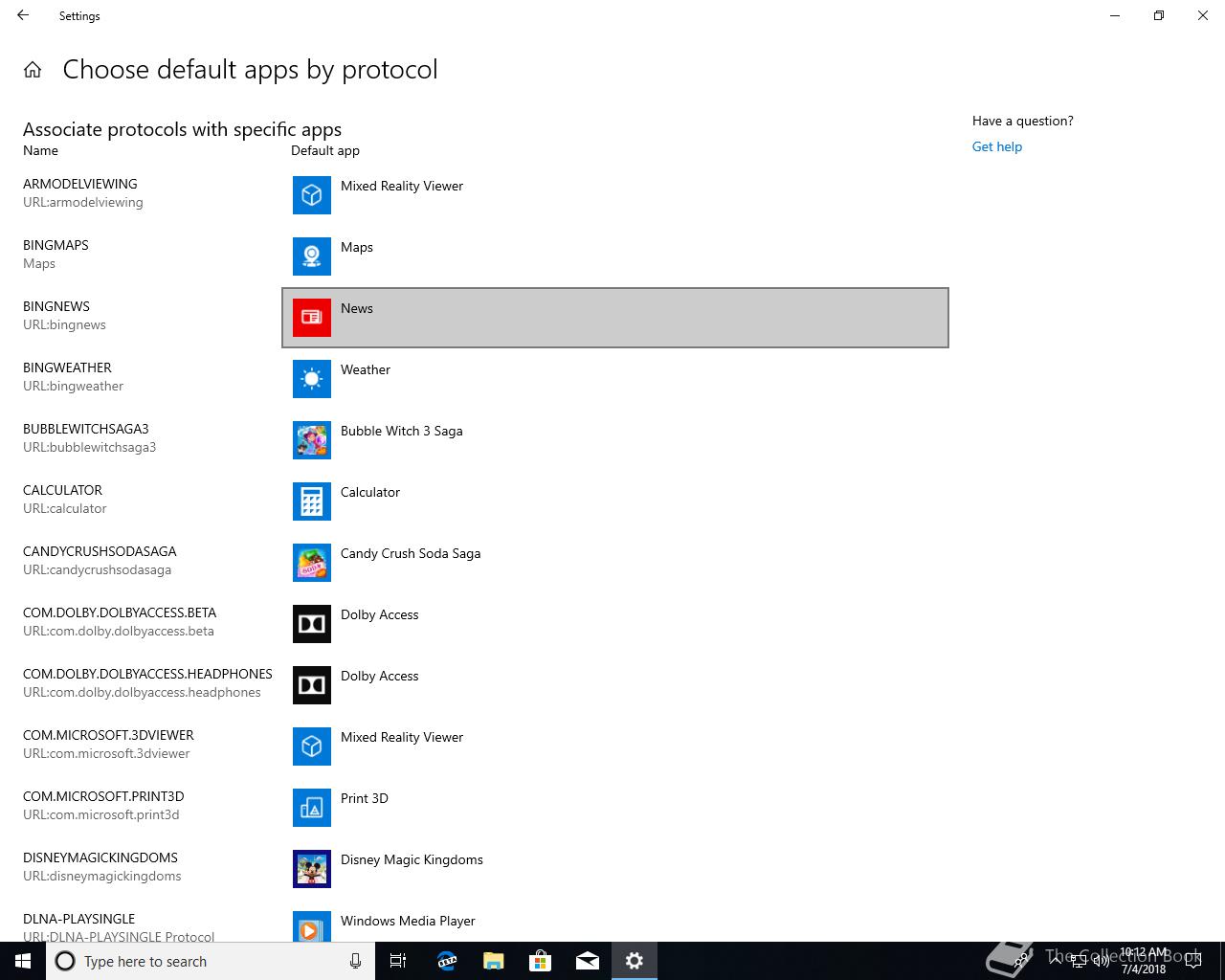Open the Mail app from taskbar

[x=587, y=961]
